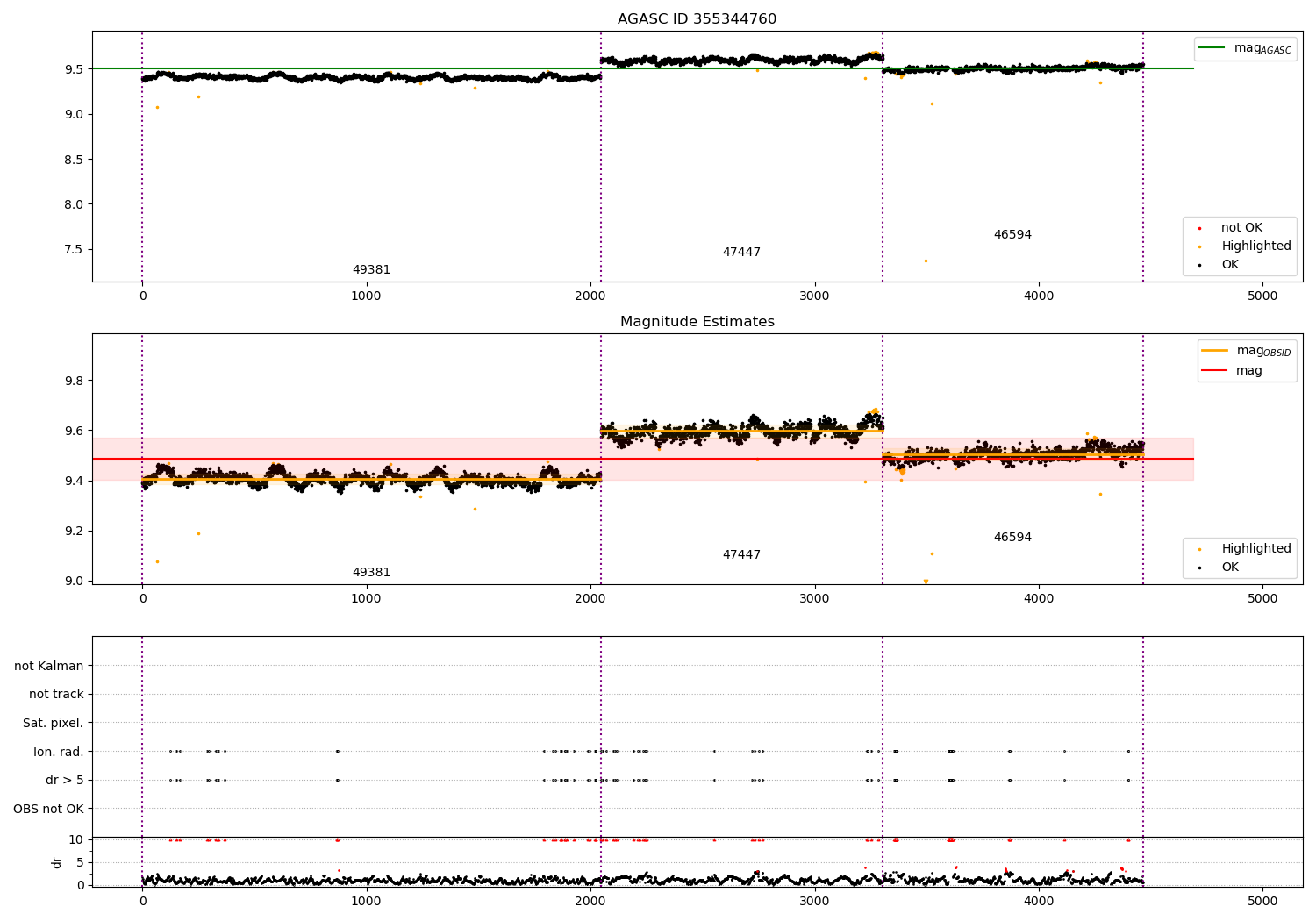Click the 7.5 y-axis tick in top plot

(73, 250)
